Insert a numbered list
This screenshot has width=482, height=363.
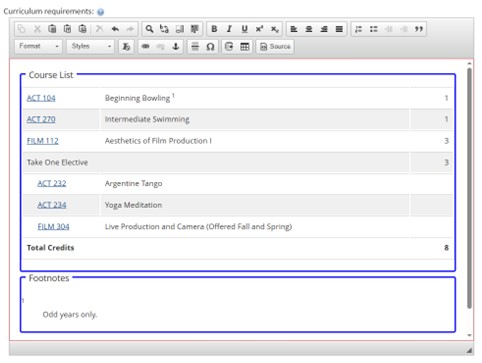(358, 29)
